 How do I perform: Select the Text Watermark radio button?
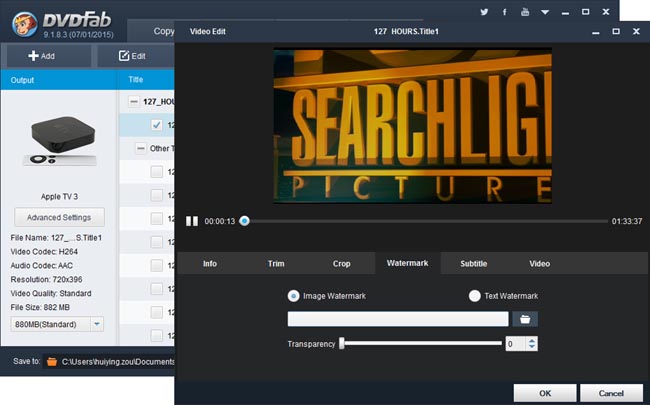click(475, 296)
